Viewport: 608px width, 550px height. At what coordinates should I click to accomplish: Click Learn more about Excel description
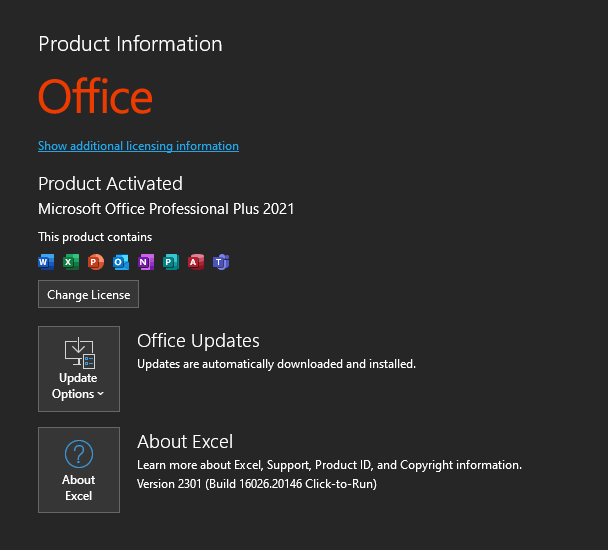point(329,465)
